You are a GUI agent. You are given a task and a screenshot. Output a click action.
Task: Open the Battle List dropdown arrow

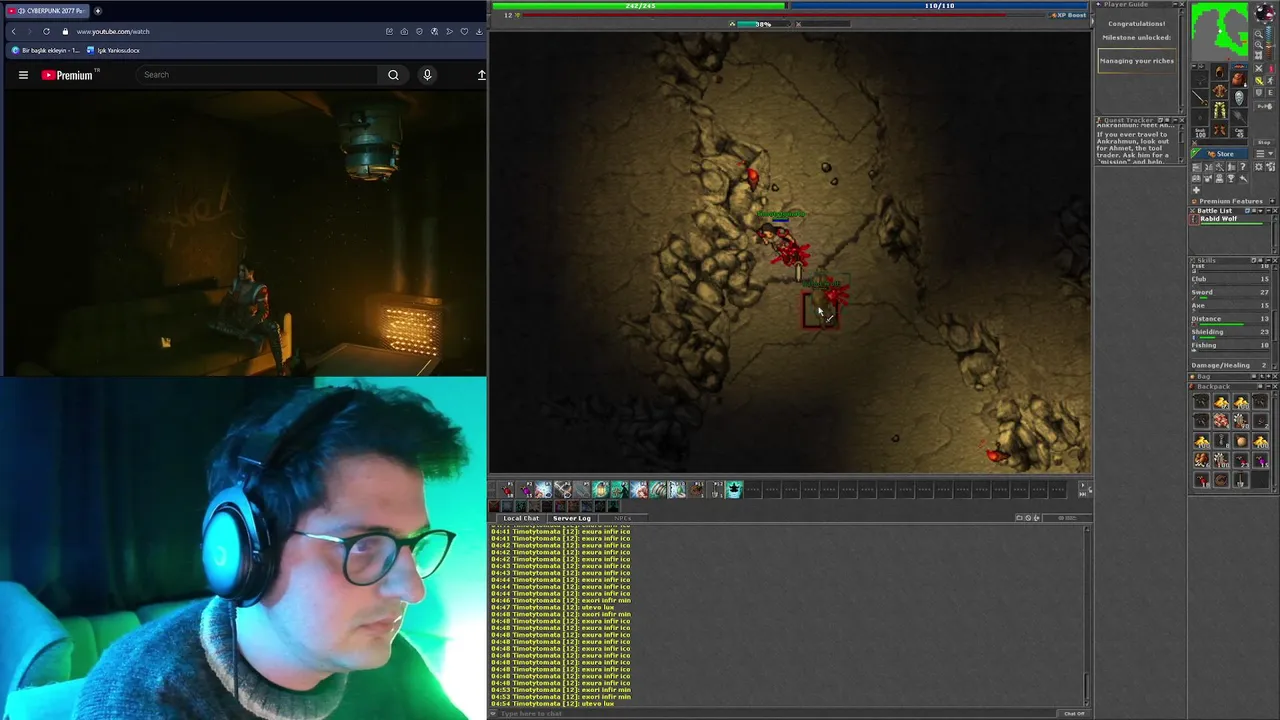pos(1260,210)
